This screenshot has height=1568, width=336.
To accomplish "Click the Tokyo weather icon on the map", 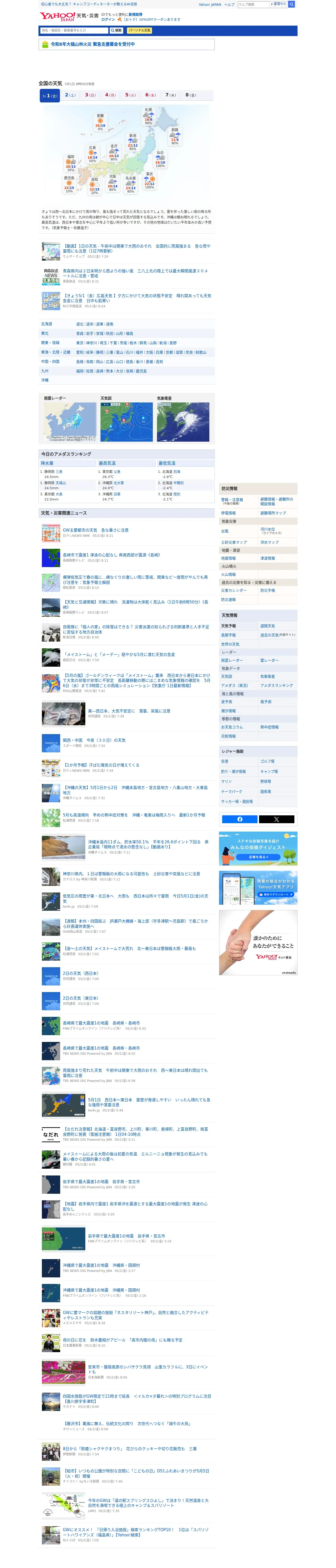I will pos(149,178).
